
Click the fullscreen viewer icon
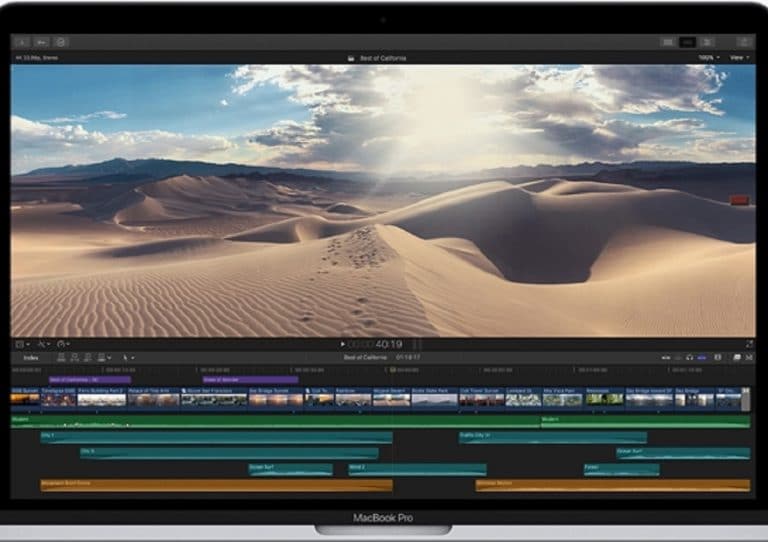tap(749, 344)
